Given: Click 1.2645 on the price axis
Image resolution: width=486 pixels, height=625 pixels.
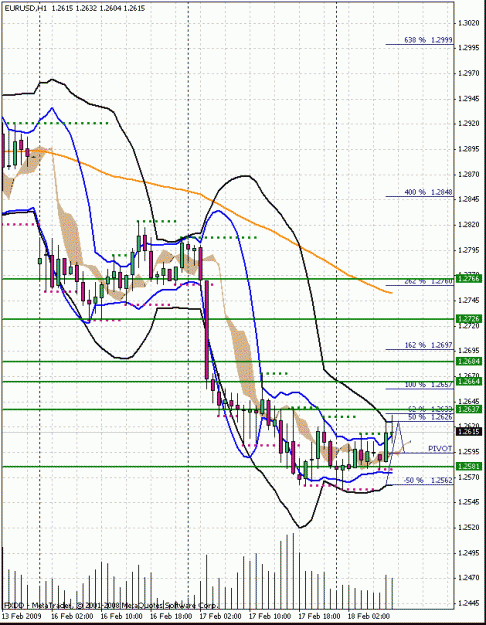Looking at the screenshot, I should [x=469, y=401].
